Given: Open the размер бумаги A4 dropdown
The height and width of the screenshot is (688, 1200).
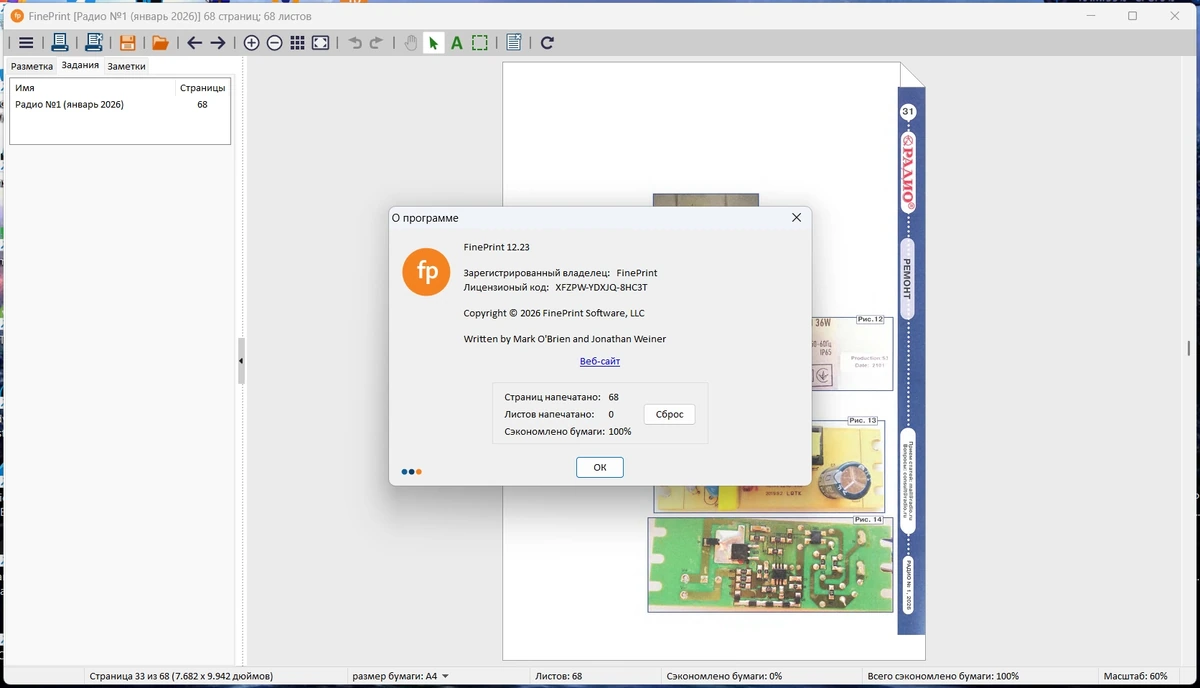Looking at the screenshot, I should pos(401,676).
